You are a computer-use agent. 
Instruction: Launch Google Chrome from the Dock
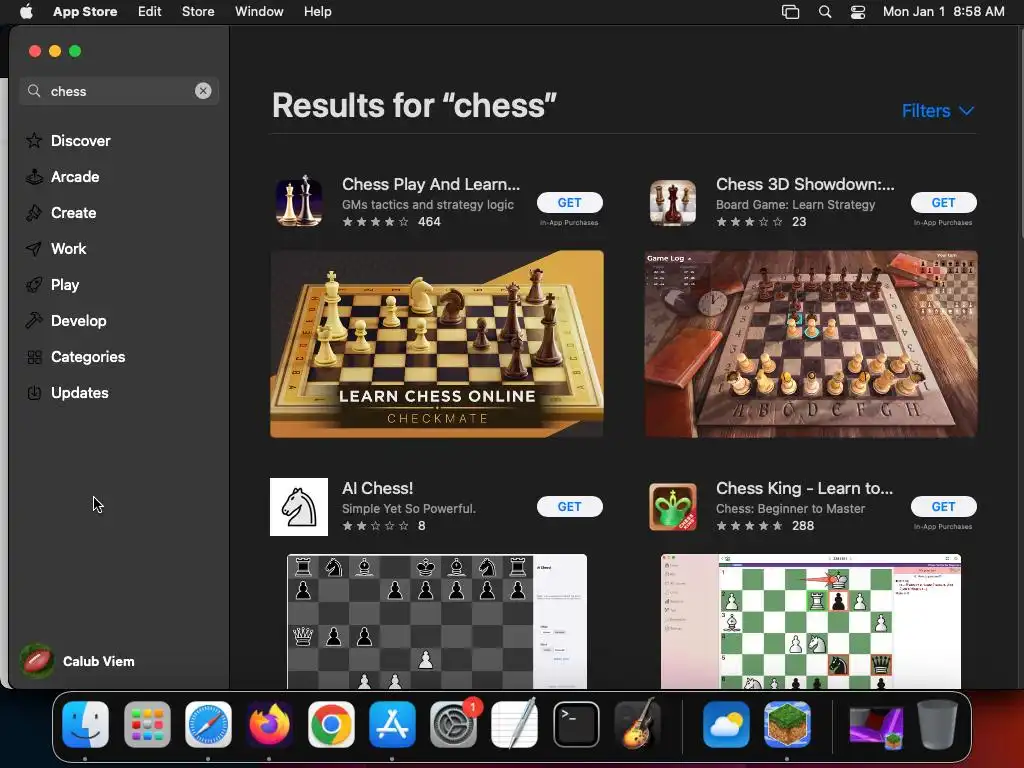click(331, 725)
